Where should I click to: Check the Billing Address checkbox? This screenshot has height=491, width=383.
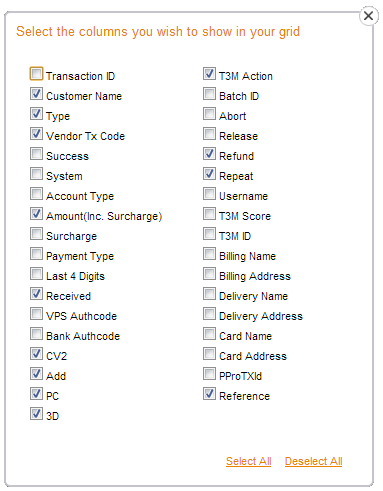click(209, 274)
